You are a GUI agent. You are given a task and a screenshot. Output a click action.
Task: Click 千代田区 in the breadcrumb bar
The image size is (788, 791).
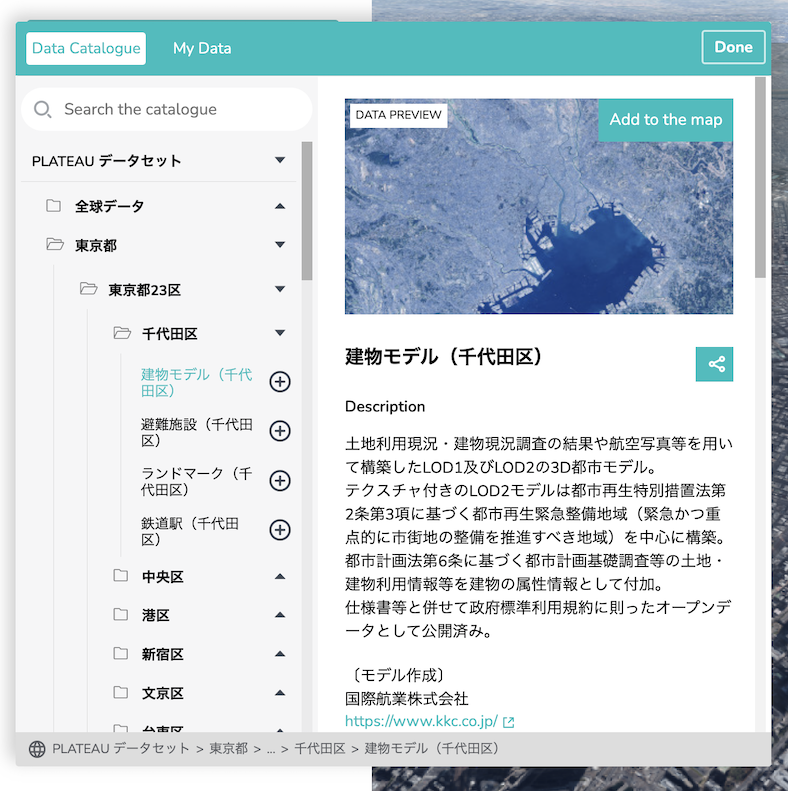319,749
